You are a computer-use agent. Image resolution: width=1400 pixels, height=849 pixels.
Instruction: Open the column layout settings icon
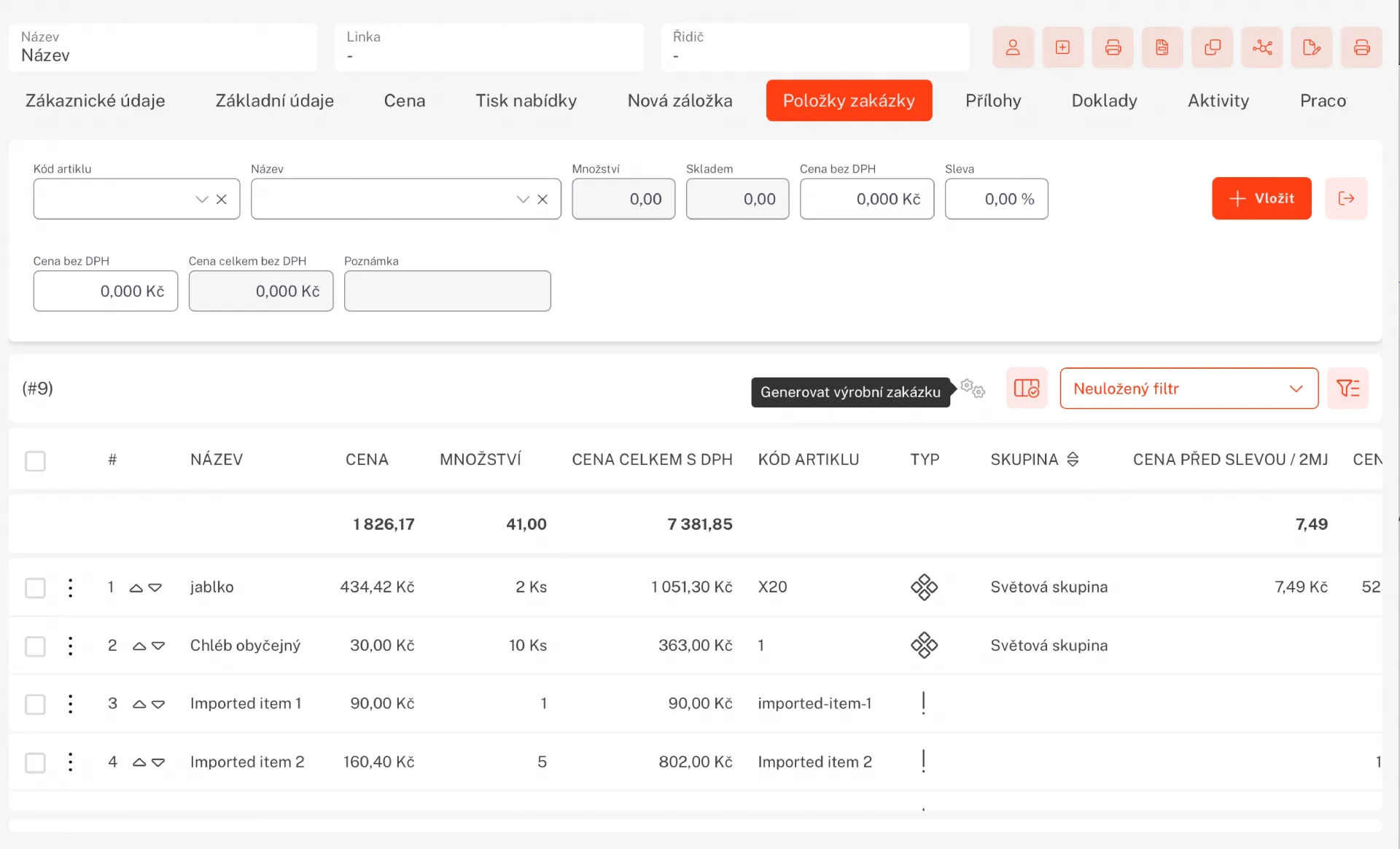point(1027,388)
